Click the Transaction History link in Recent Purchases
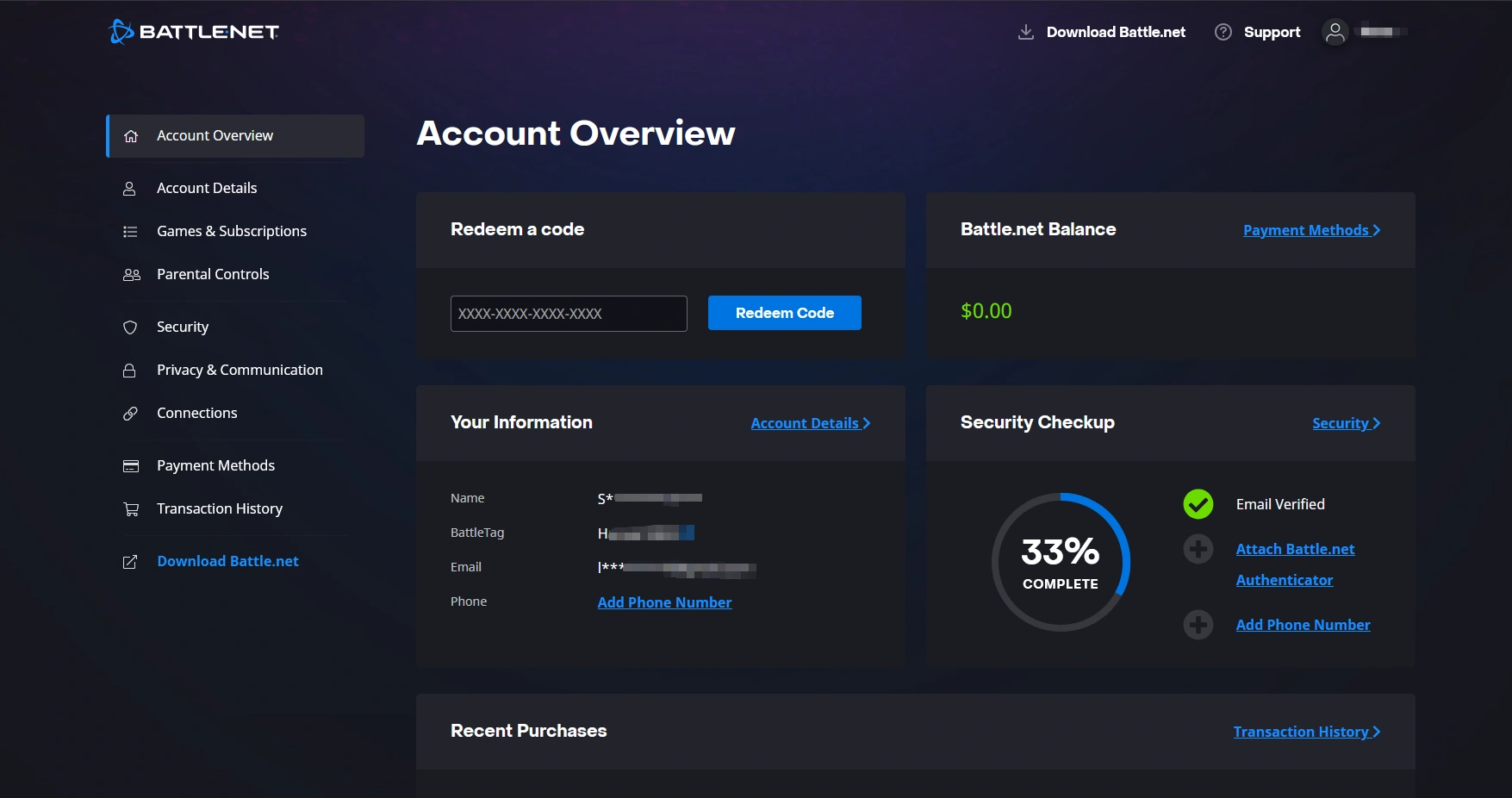Image resolution: width=1512 pixels, height=798 pixels. tap(1307, 732)
